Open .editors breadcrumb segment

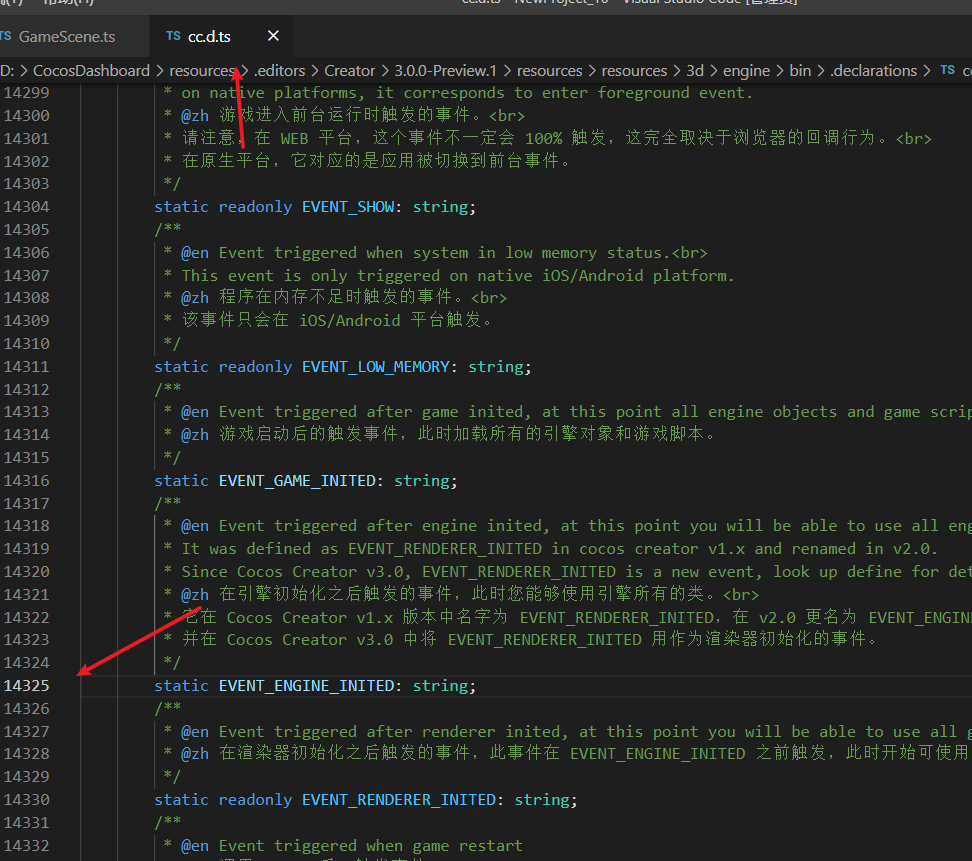point(279,71)
